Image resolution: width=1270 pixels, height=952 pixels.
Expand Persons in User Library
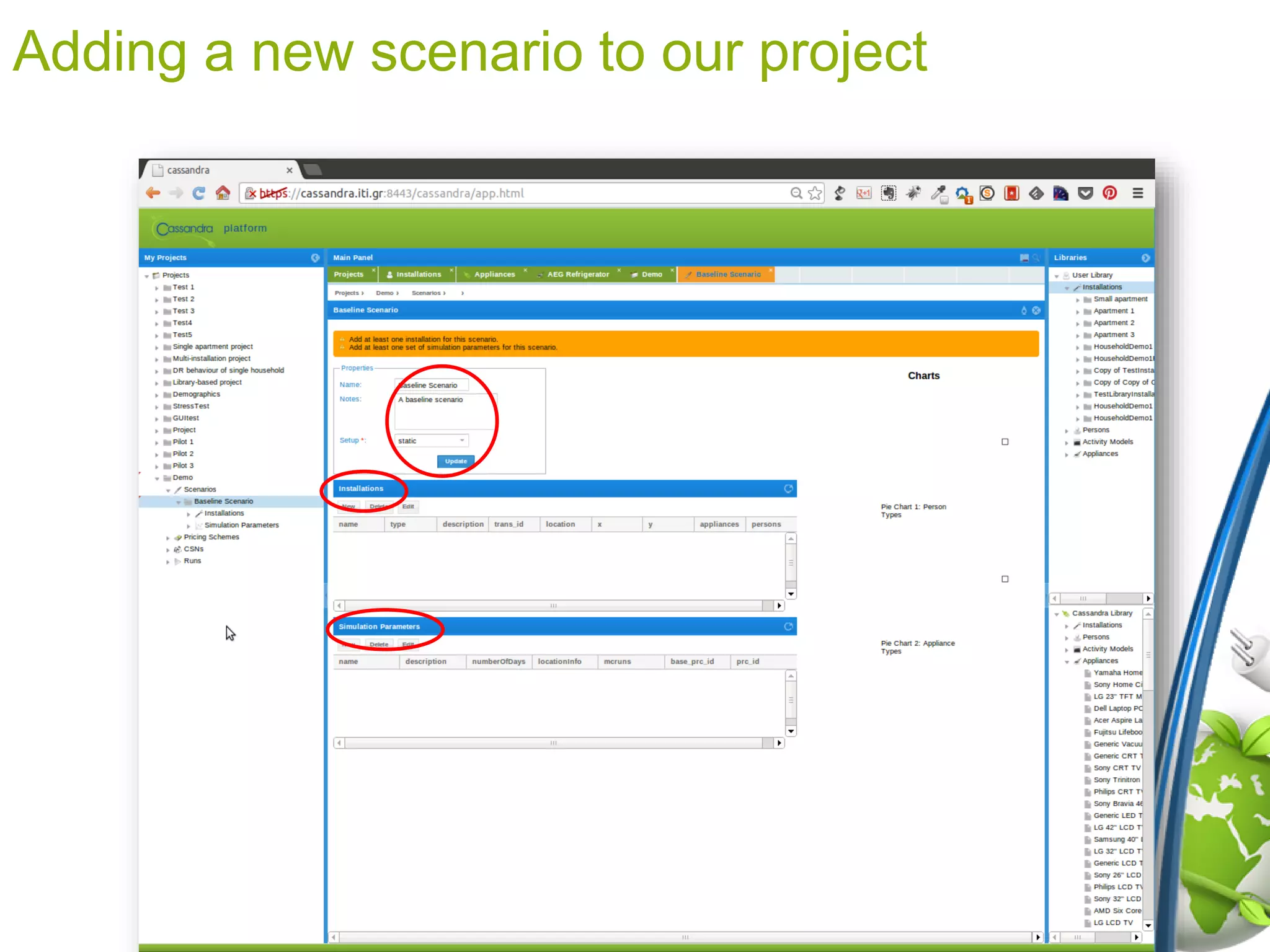[x=1067, y=431]
